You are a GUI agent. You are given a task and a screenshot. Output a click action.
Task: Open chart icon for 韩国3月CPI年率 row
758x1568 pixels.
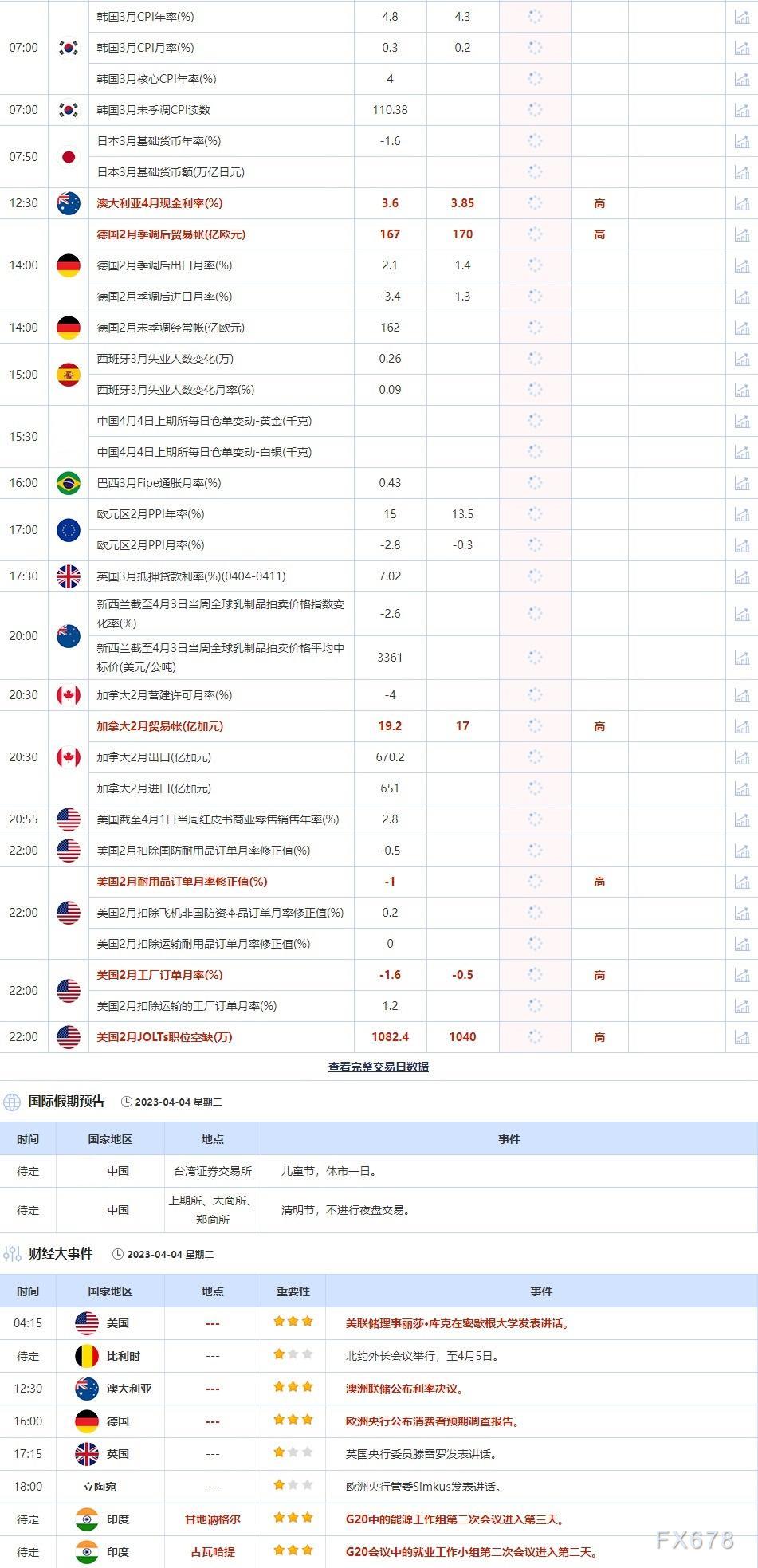(x=741, y=17)
